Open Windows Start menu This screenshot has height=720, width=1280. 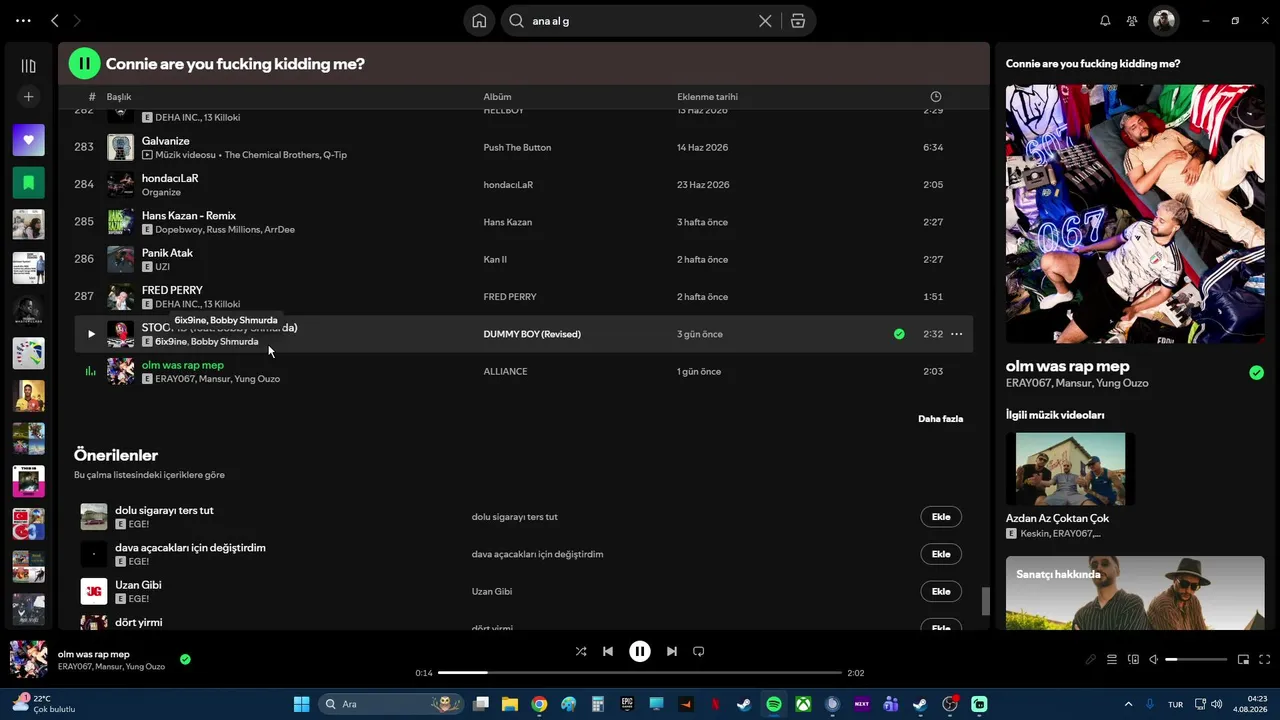point(301,704)
